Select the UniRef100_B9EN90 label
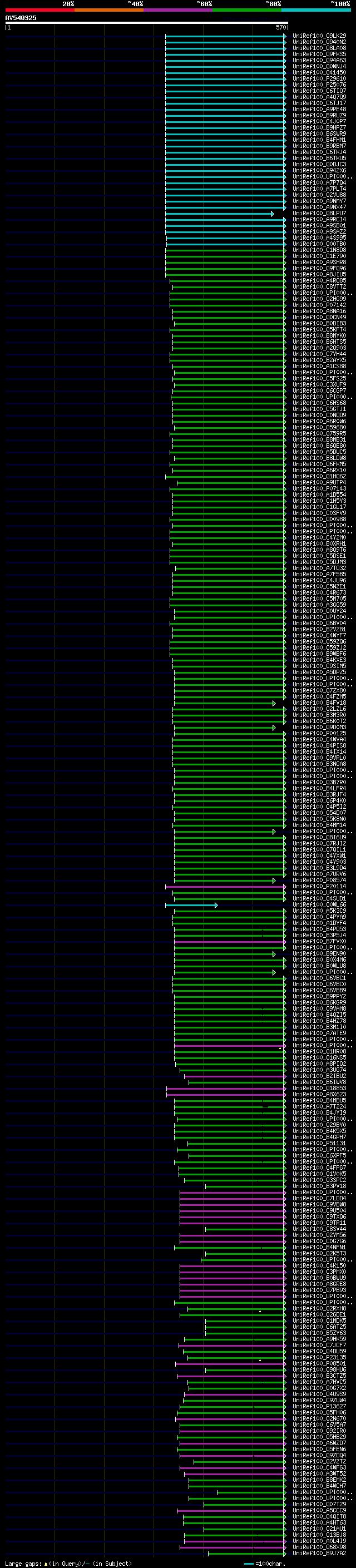This screenshot has width=356, height=1568. coord(319,954)
